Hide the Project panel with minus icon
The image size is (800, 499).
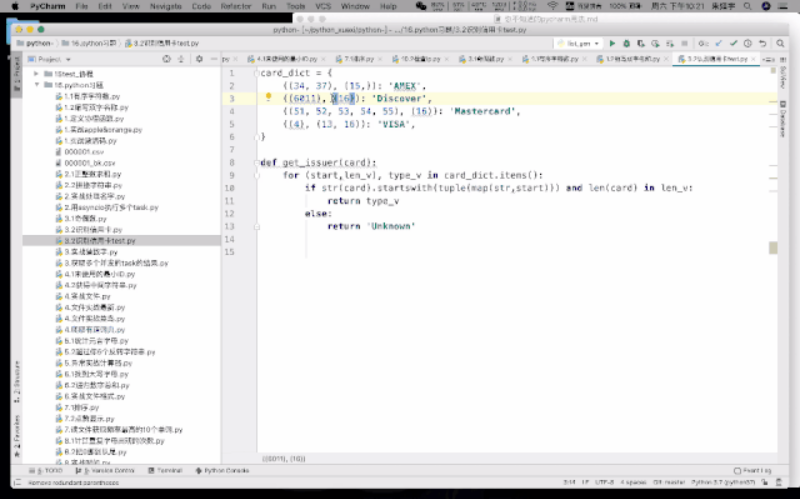(x=213, y=59)
